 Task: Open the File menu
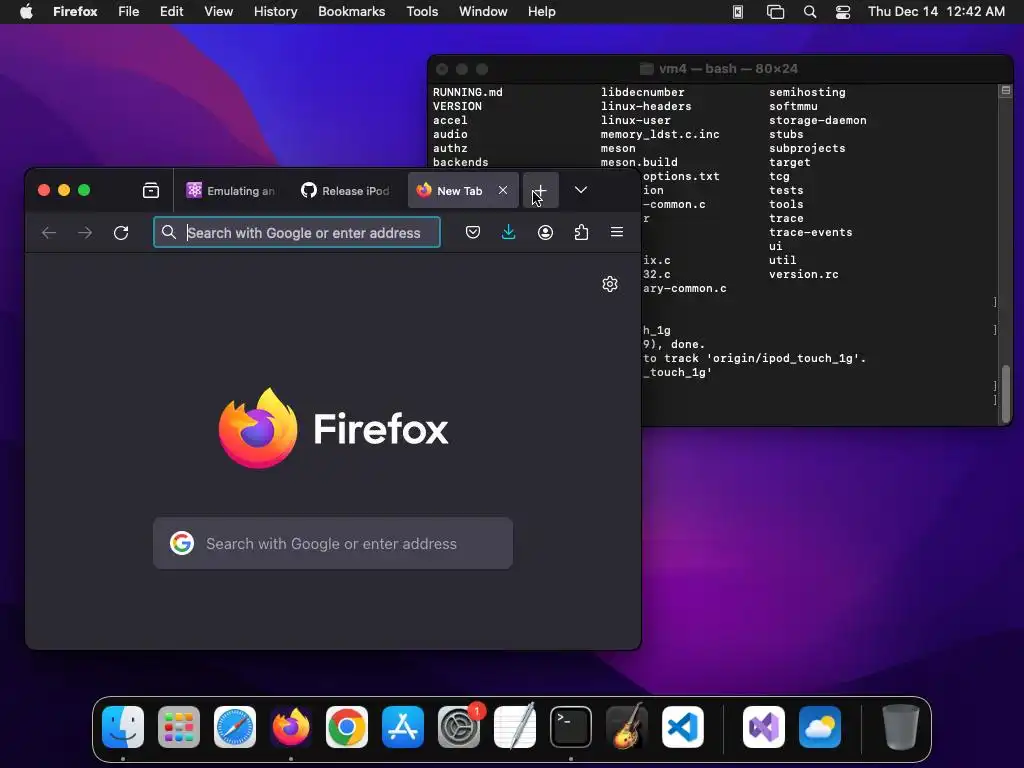pos(129,12)
